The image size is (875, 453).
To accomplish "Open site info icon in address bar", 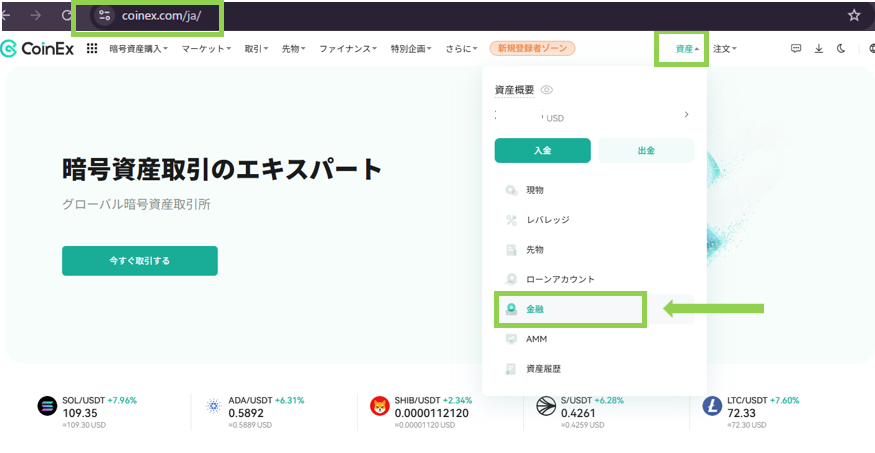I will tap(104, 16).
